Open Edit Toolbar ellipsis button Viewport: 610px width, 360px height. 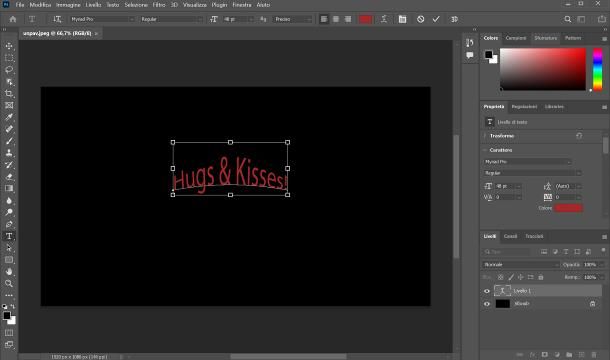click(x=9, y=295)
